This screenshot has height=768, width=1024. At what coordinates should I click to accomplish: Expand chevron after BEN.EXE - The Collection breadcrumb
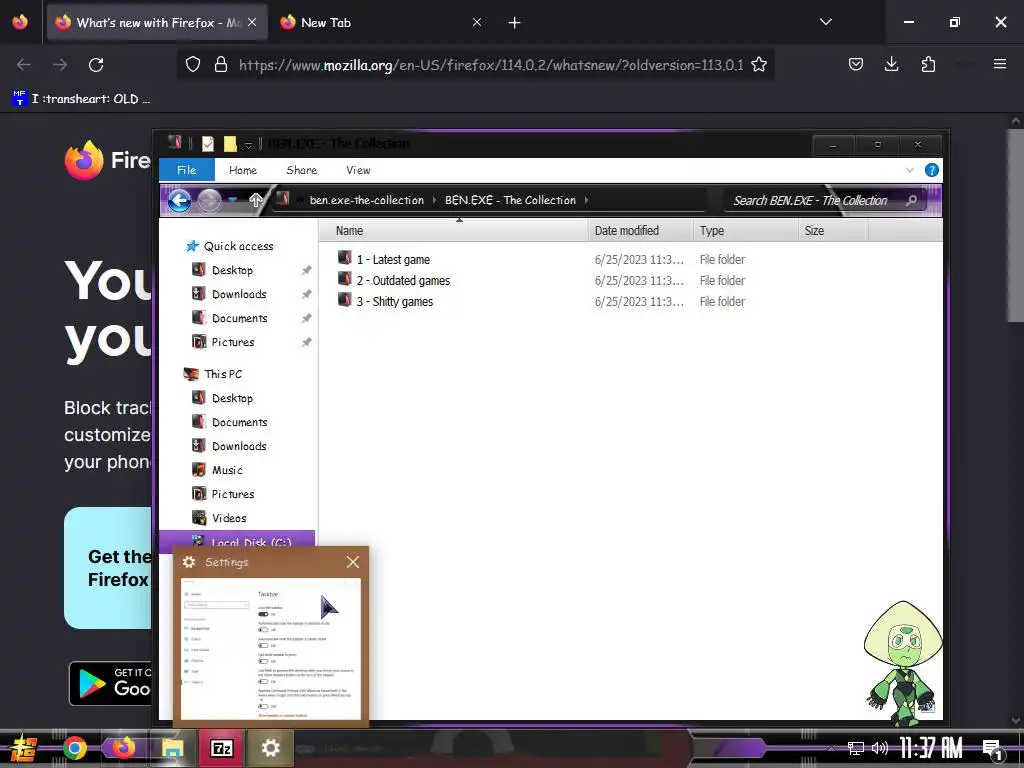pyautogui.click(x=586, y=200)
